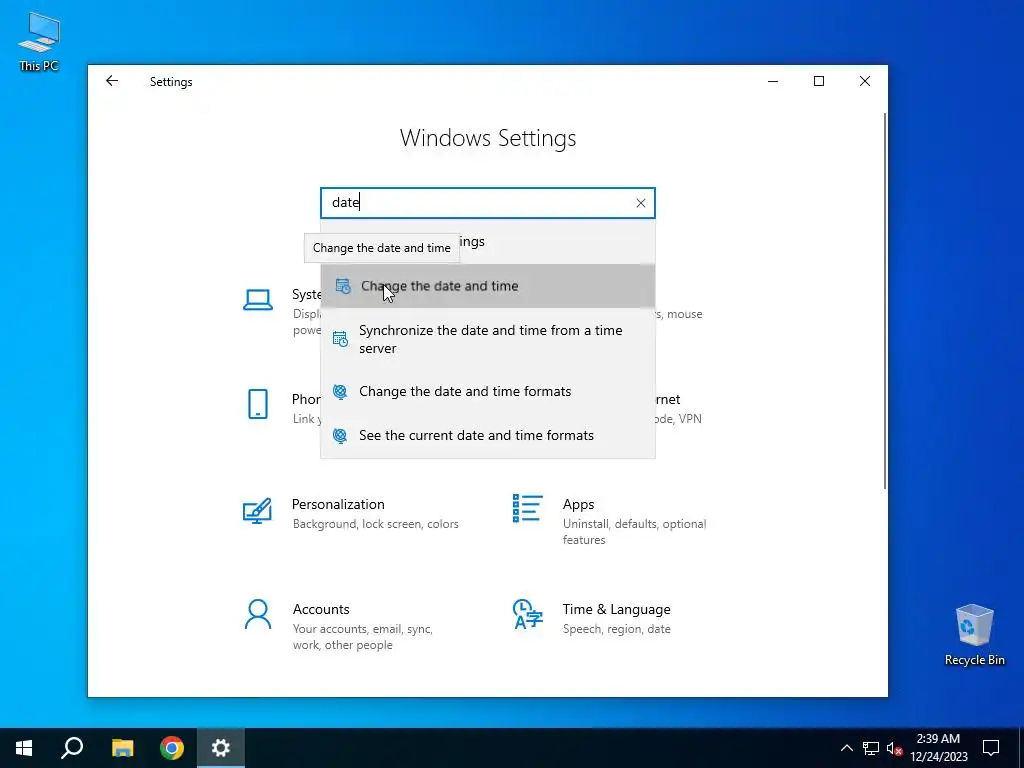Choose See the current date and time formats
This screenshot has width=1024, height=768.
487,436
